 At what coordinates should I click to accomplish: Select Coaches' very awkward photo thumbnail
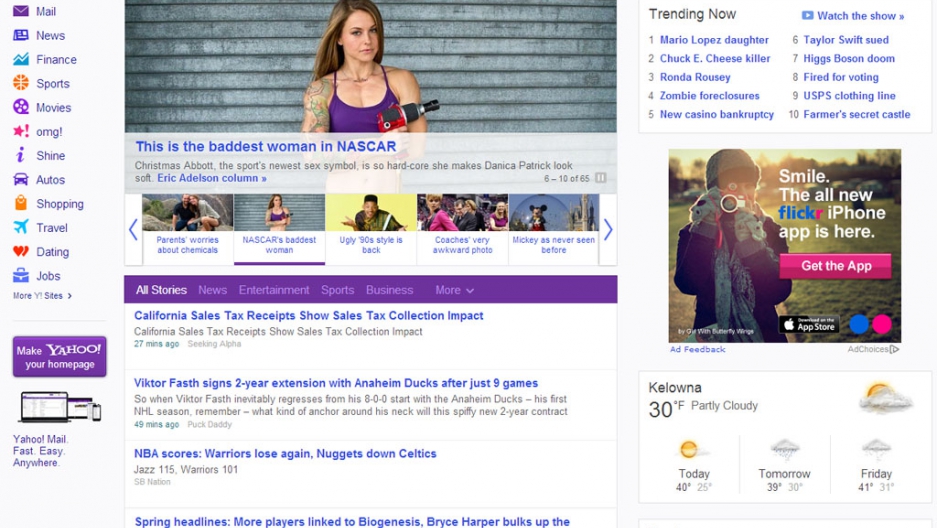[x=463, y=228]
